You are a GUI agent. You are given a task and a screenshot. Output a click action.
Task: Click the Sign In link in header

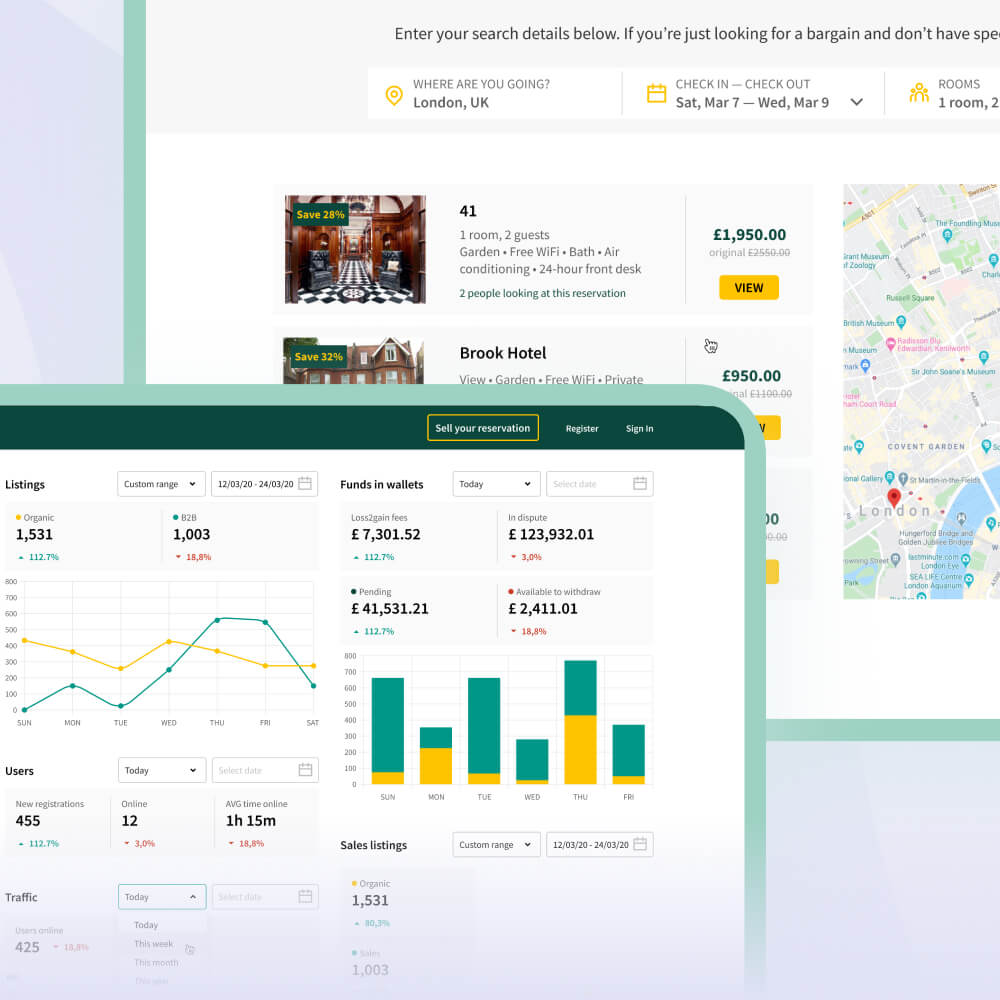(639, 429)
